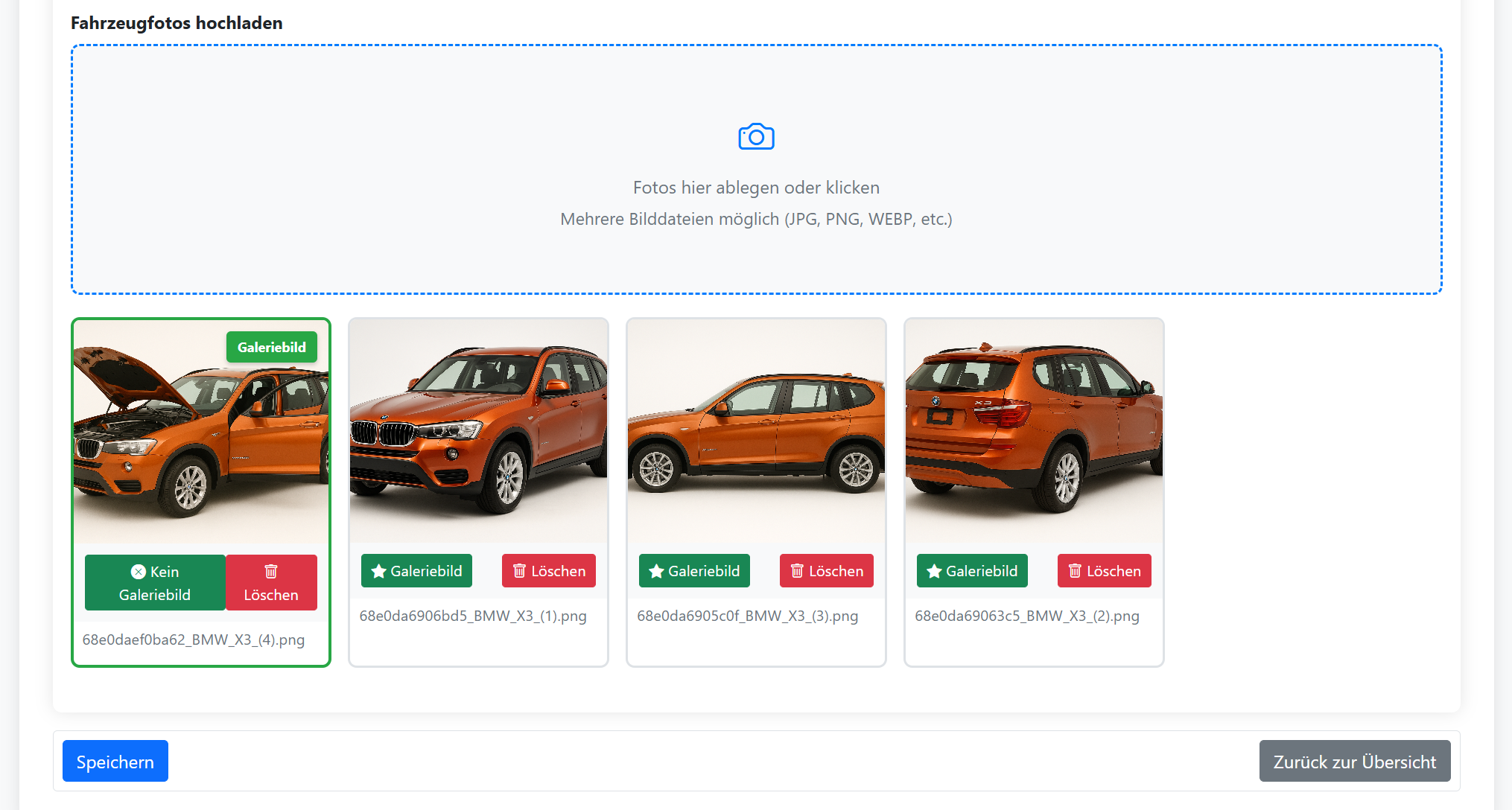Click trash icon for BMW_X3_(4).png

pyautogui.click(x=271, y=571)
